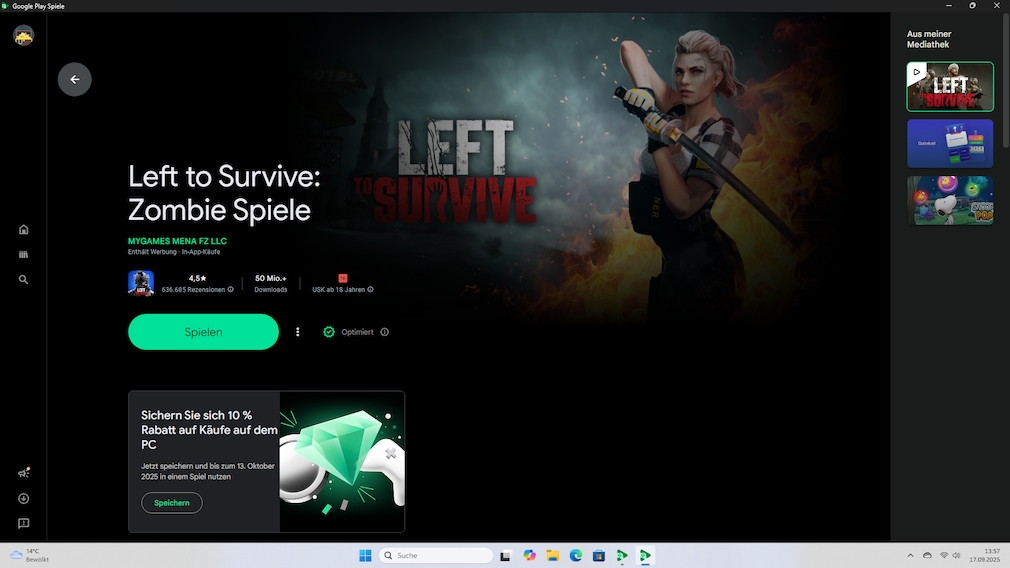Expand the system tray hidden icons chevron
The width and height of the screenshot is (1010, 568).
coord(910,555)
